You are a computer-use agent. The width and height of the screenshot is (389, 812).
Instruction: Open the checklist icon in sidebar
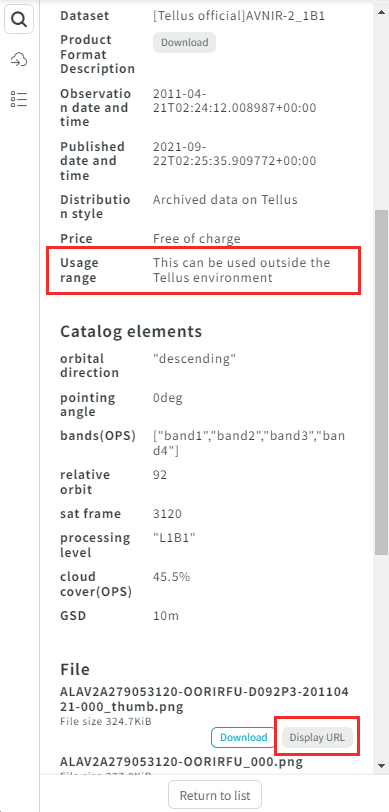19,99
